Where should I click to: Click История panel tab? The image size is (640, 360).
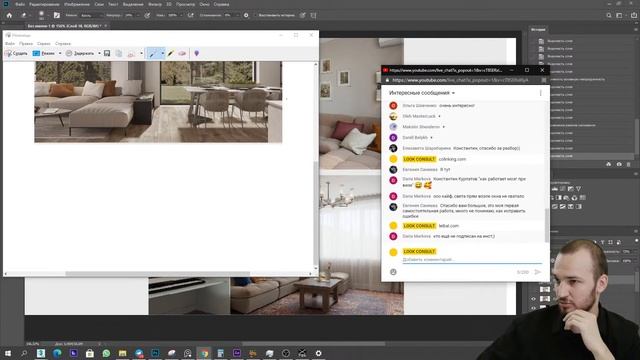click(x=538, y=30)
